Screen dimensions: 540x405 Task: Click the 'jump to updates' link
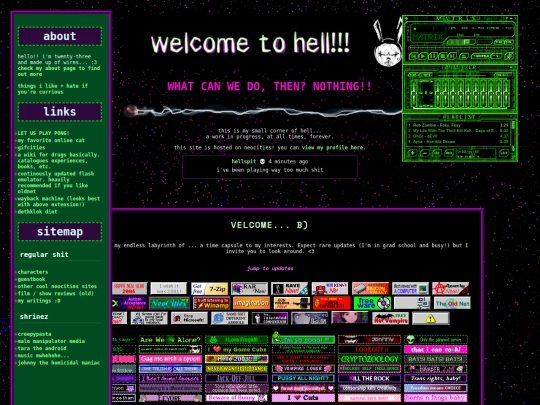point(270,268)
